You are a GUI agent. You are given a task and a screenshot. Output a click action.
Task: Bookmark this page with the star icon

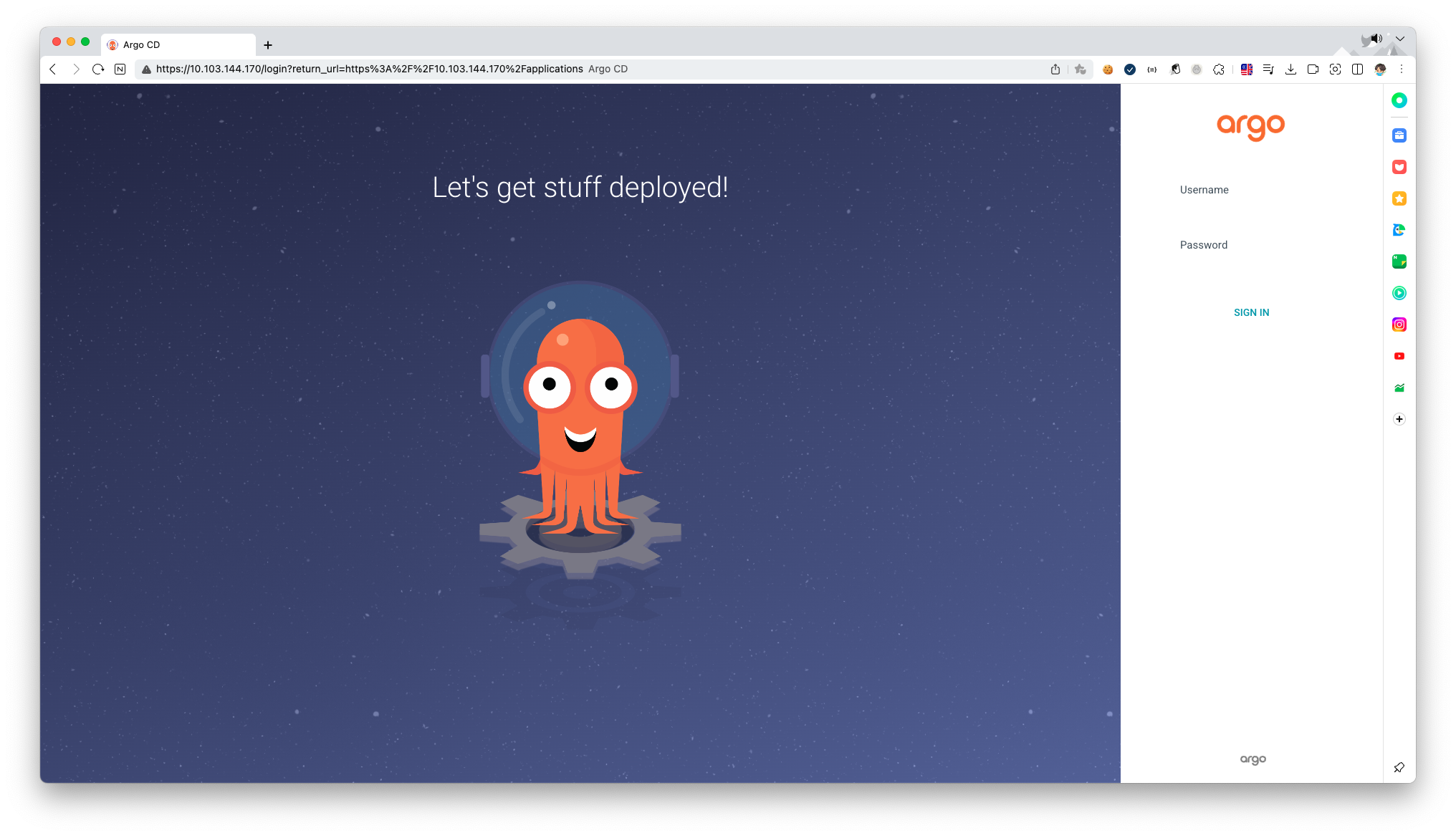coord(1081,69)
